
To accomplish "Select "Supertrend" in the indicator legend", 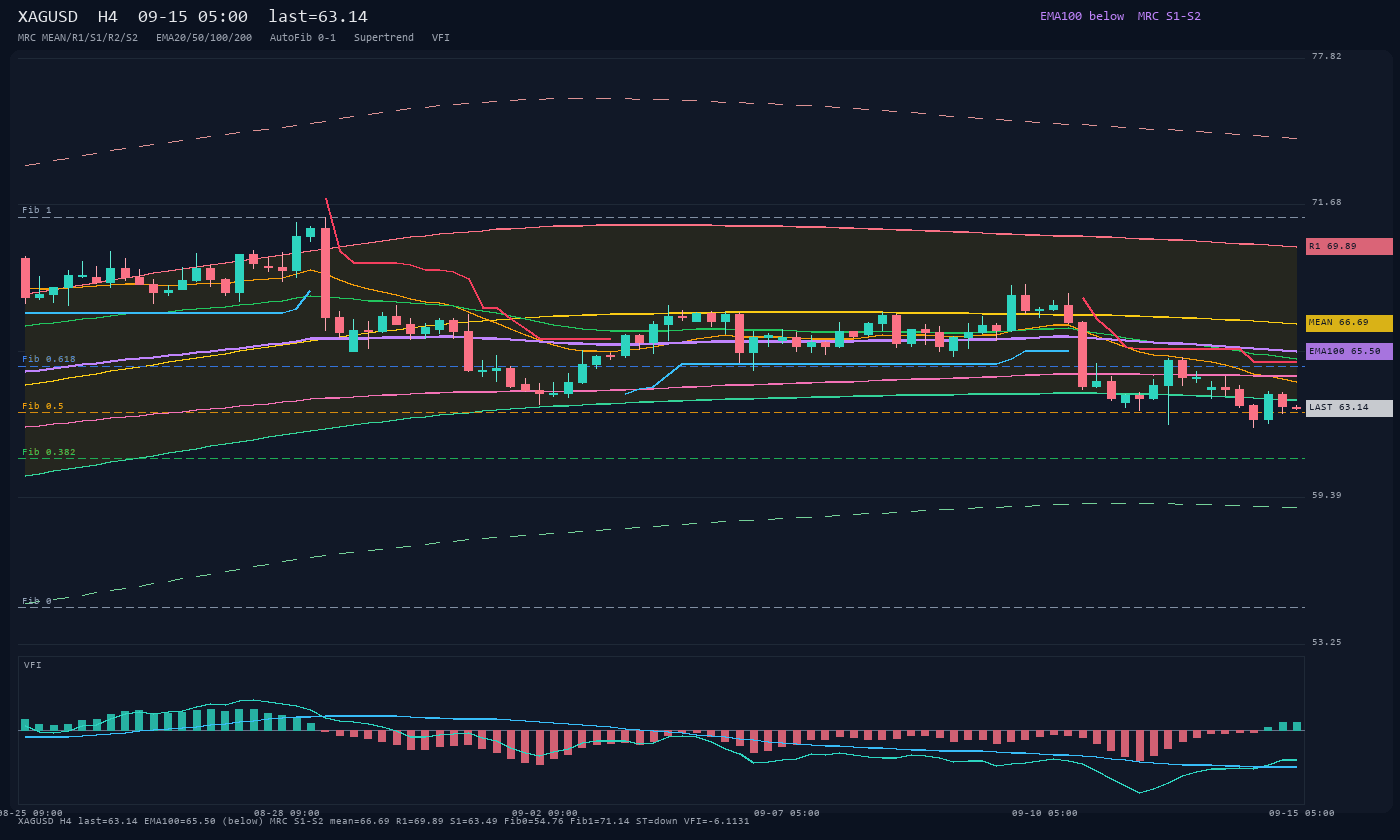I will pos(384,38).
